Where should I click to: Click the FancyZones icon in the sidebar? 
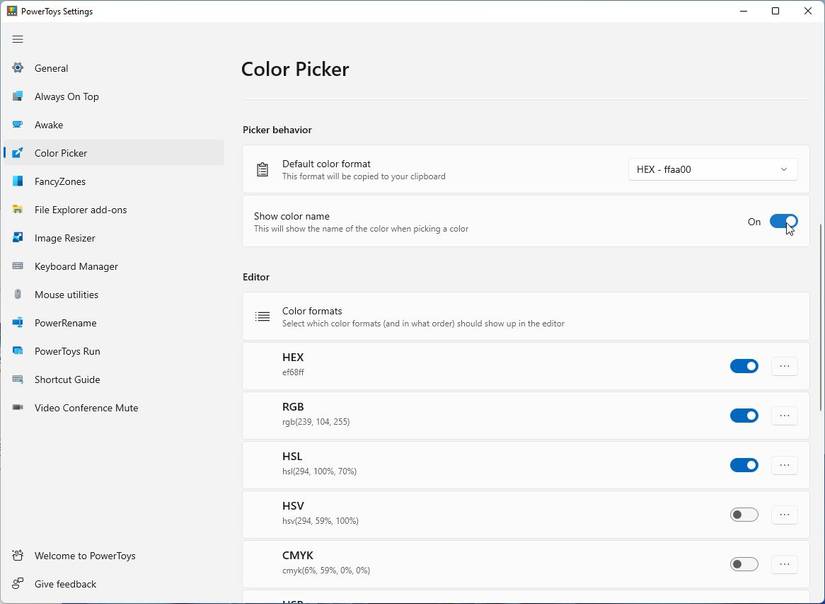tap(17, 181)
